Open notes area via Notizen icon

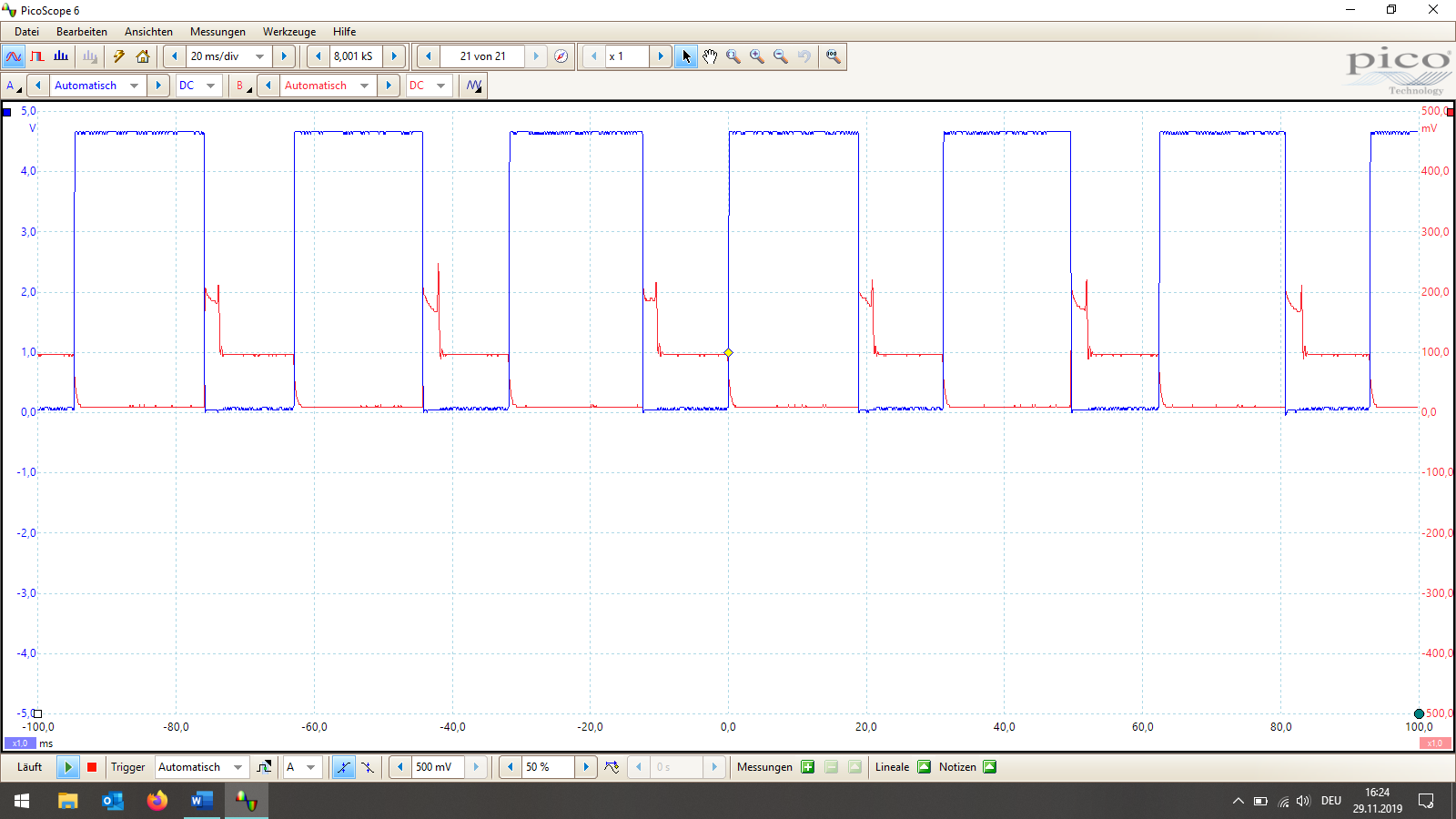click(x=989, y=767)
